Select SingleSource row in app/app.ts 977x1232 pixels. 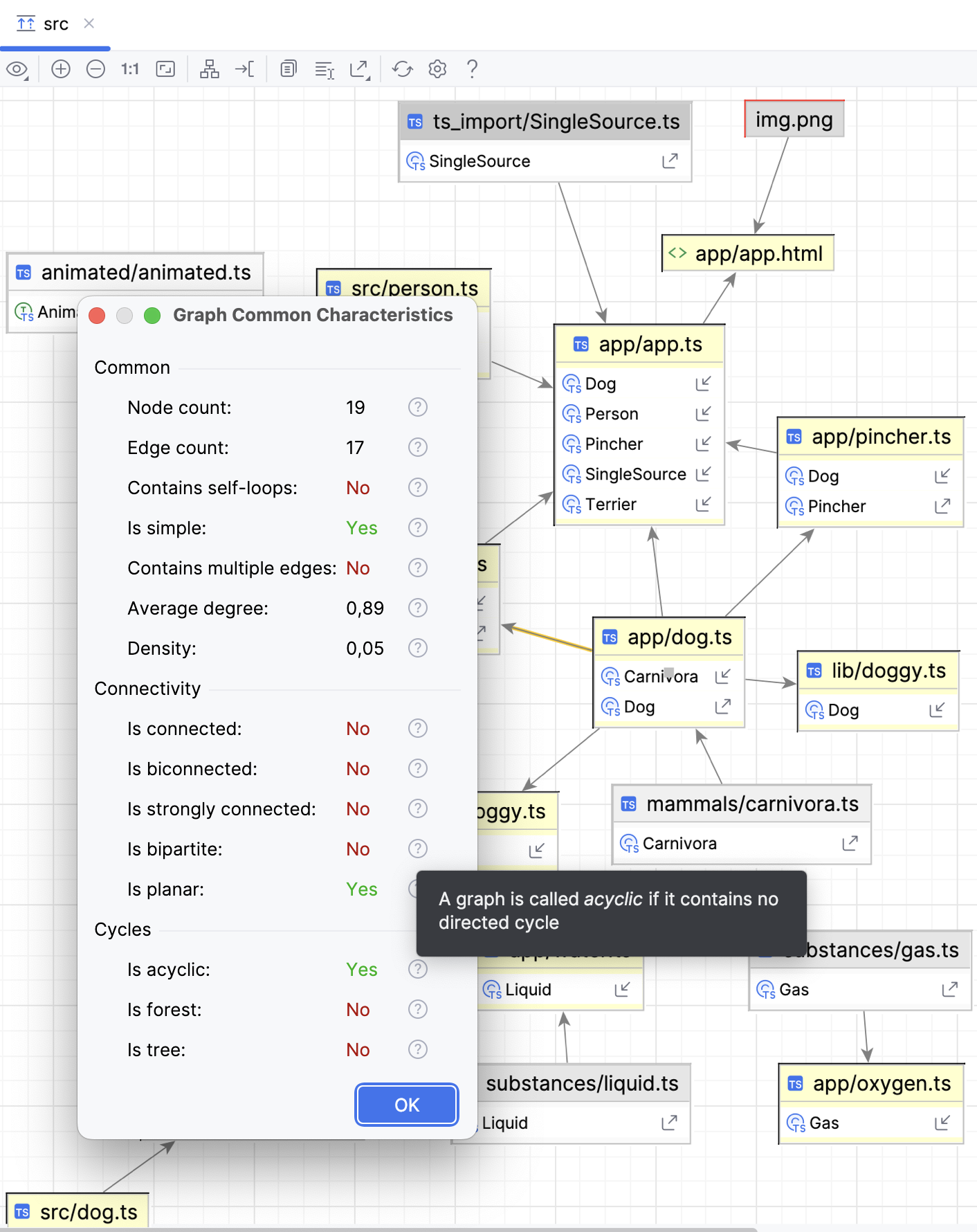(639, 474)
